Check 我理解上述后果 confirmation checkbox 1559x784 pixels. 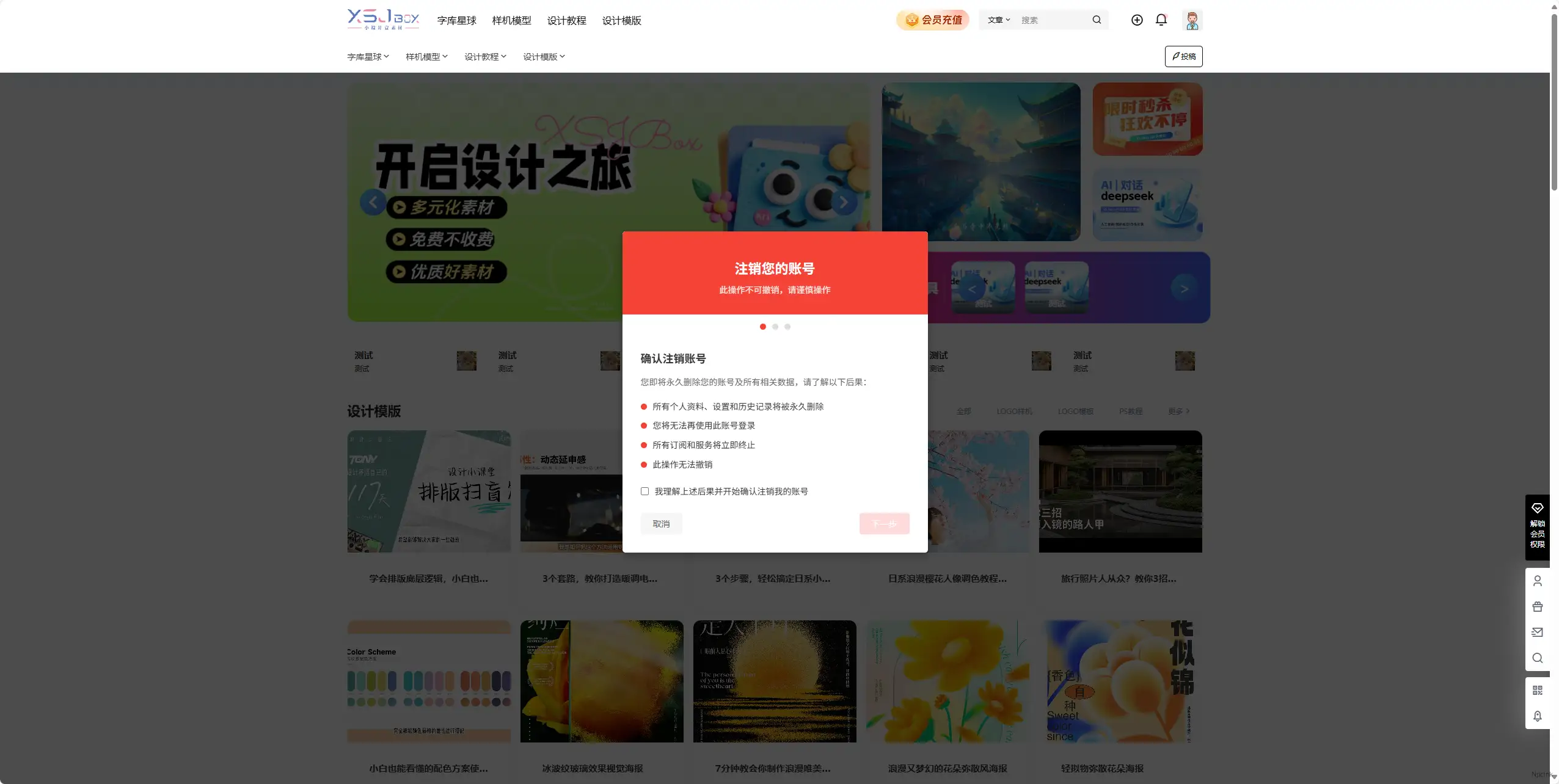click(x=644, y=491)
